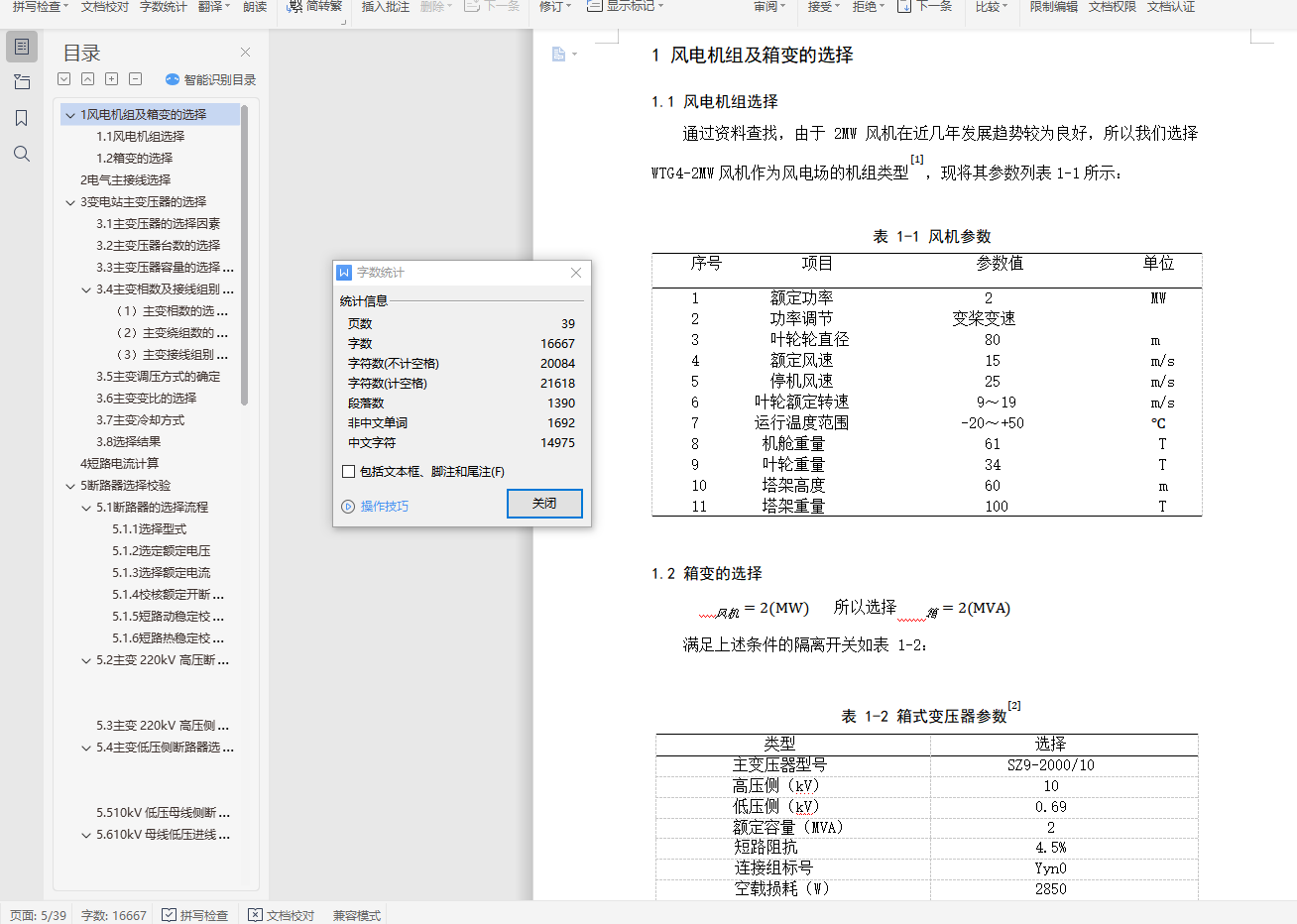Click 朗读 in the ribbon
This screenshot has height=924, width=1297.
coord(255,7)
